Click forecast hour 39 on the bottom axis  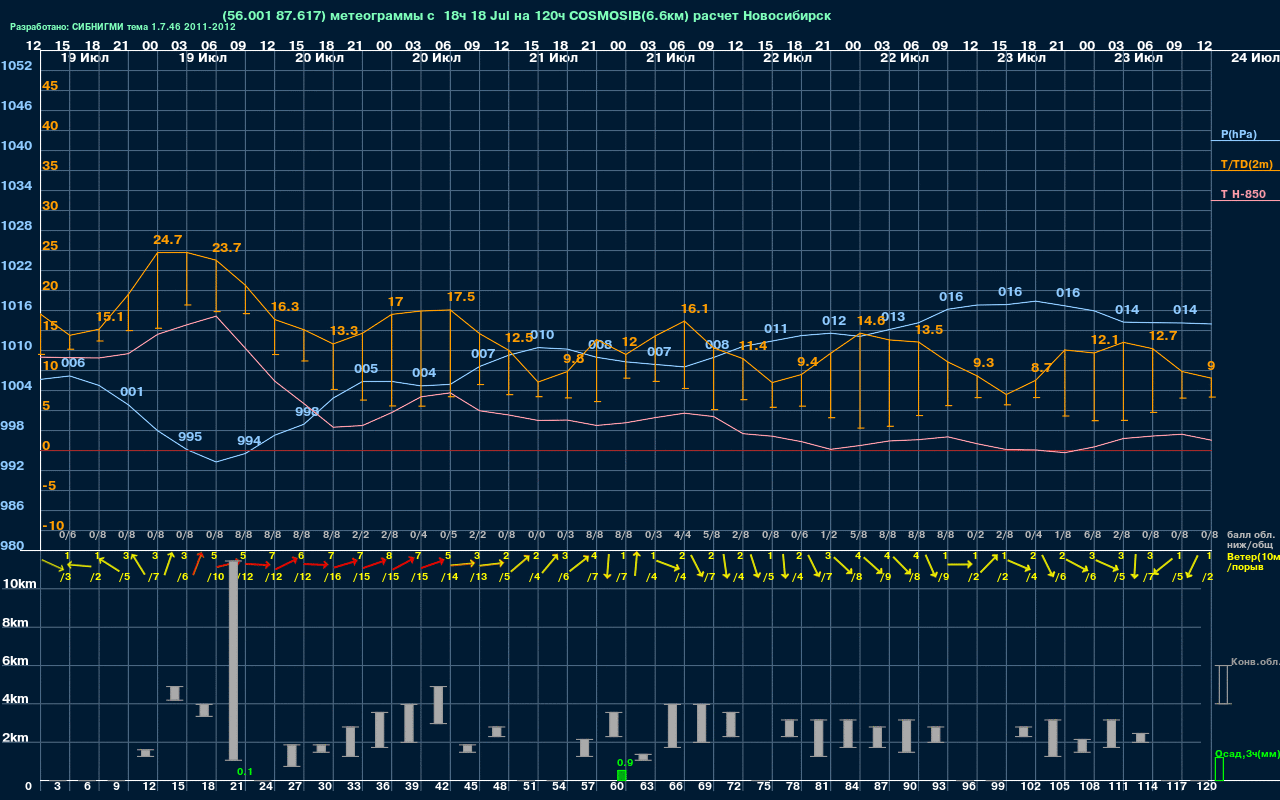pyautogui.click(x=412, y=787)
